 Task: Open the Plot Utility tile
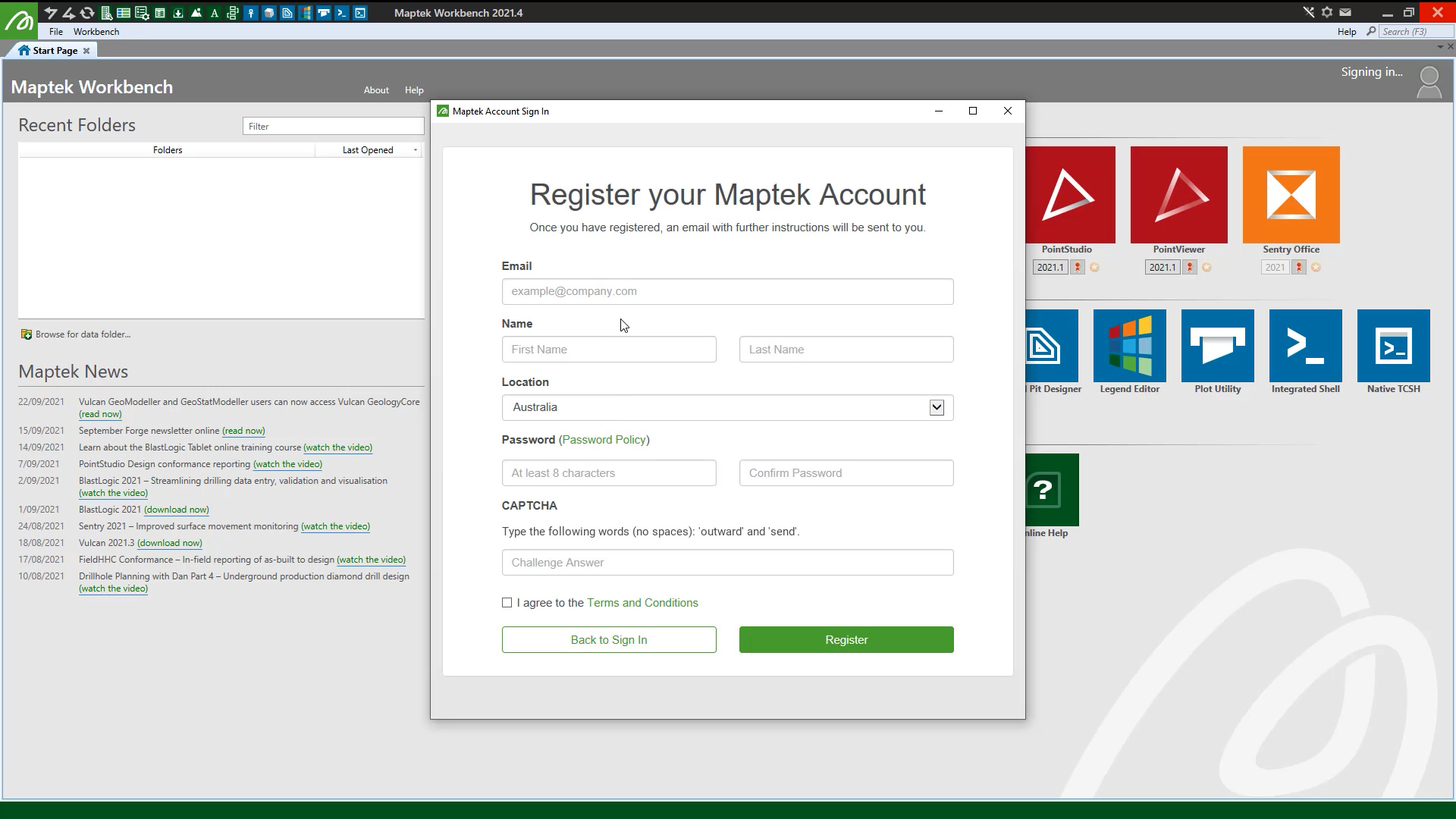point(1217,346)
